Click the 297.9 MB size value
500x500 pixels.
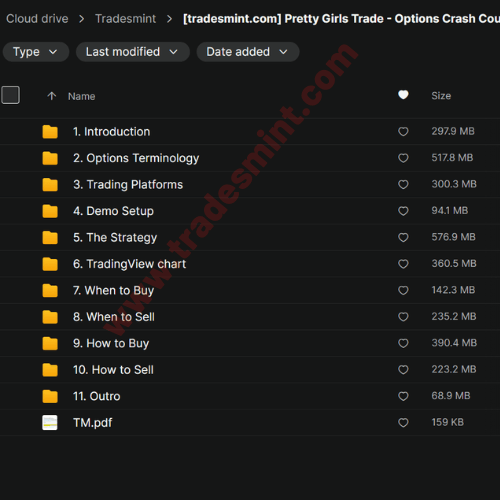[453, 131]
